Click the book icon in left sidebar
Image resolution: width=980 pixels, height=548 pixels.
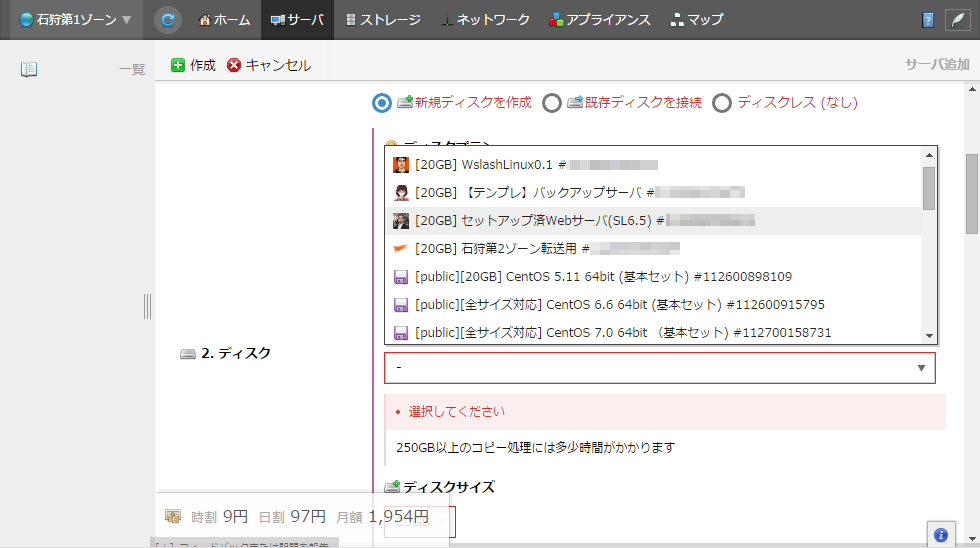[x=29, y=69]
